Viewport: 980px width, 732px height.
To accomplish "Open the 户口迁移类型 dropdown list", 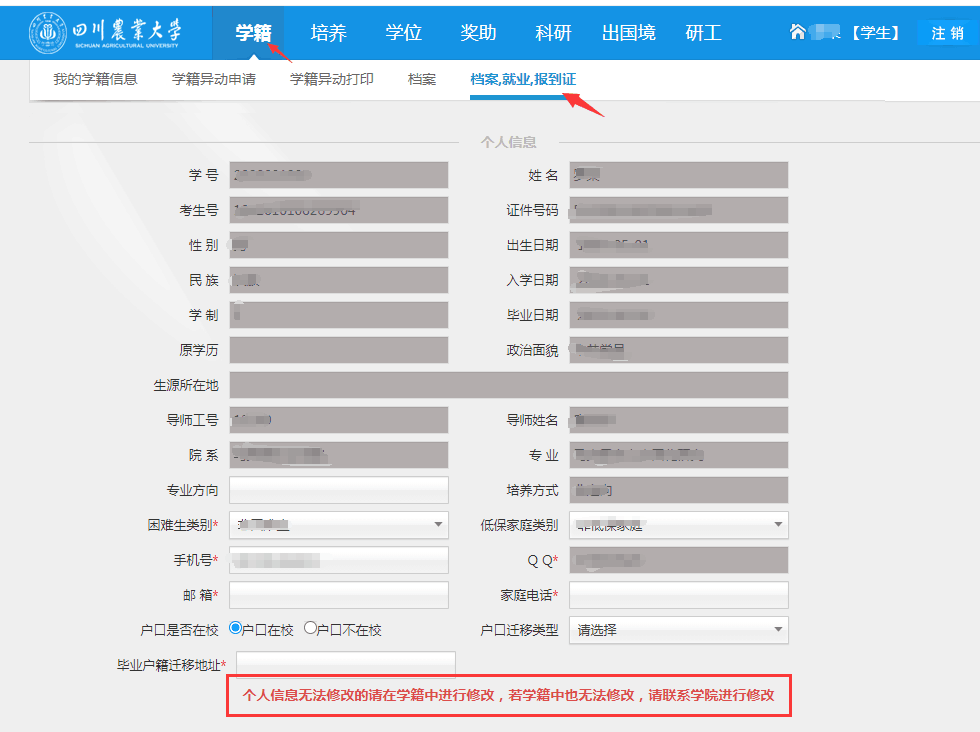I will [678, 630].
